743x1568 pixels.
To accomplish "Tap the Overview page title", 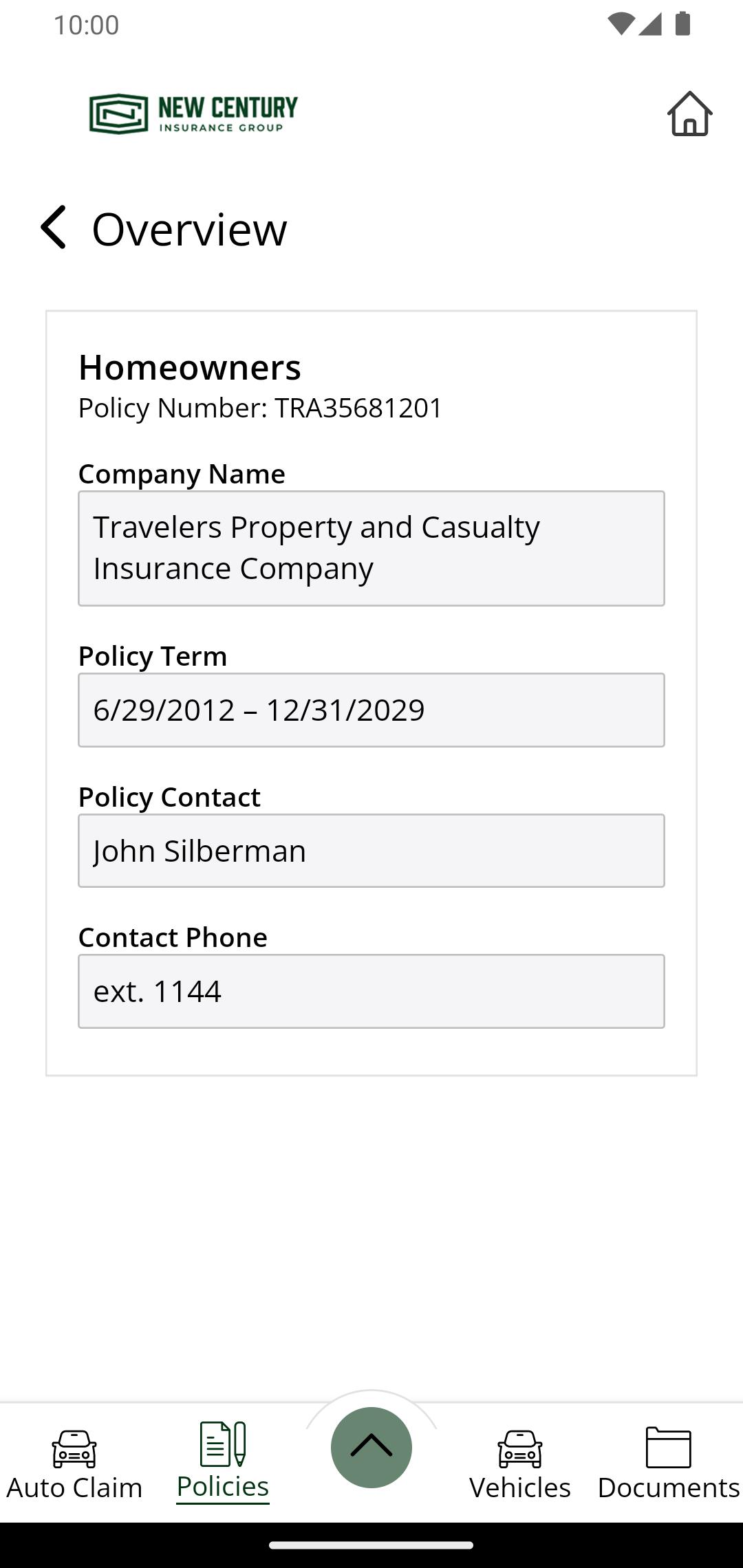I will (x=189, y=229).
